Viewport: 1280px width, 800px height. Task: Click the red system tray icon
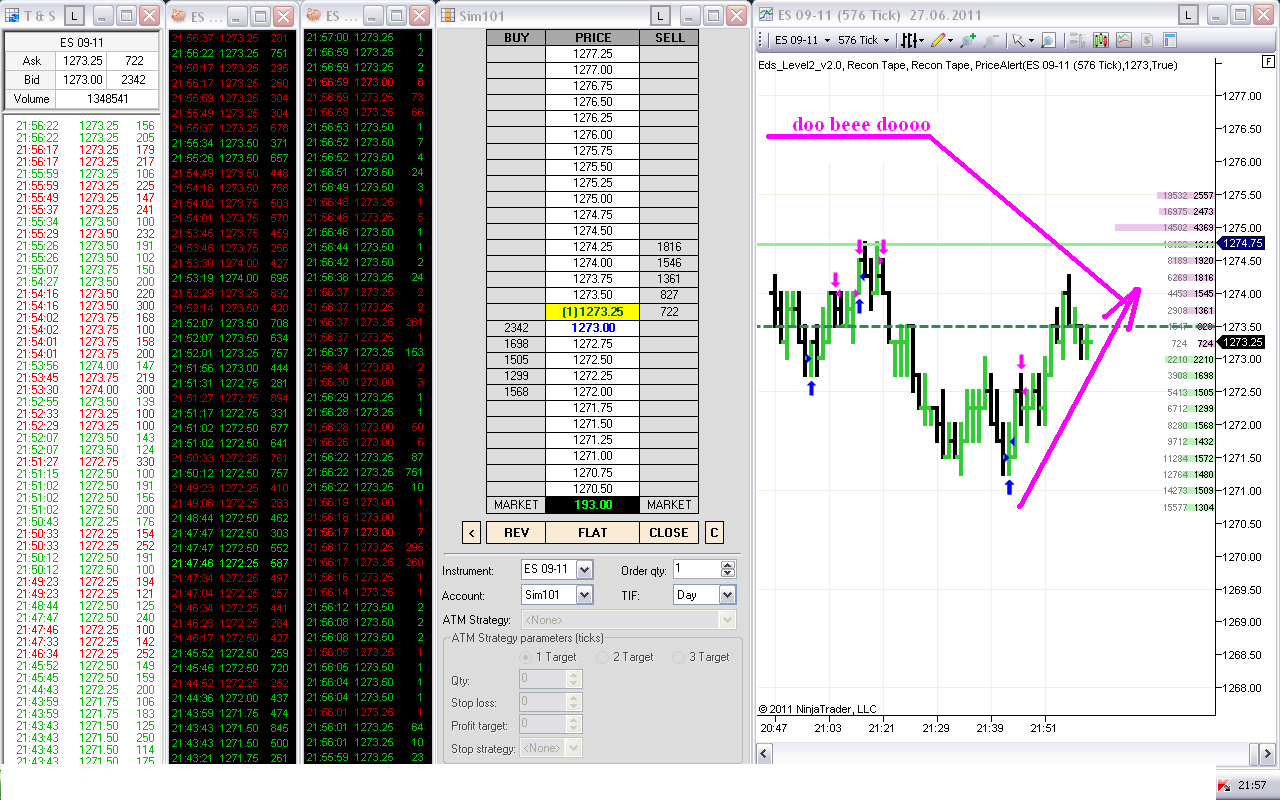point(1224,786)
